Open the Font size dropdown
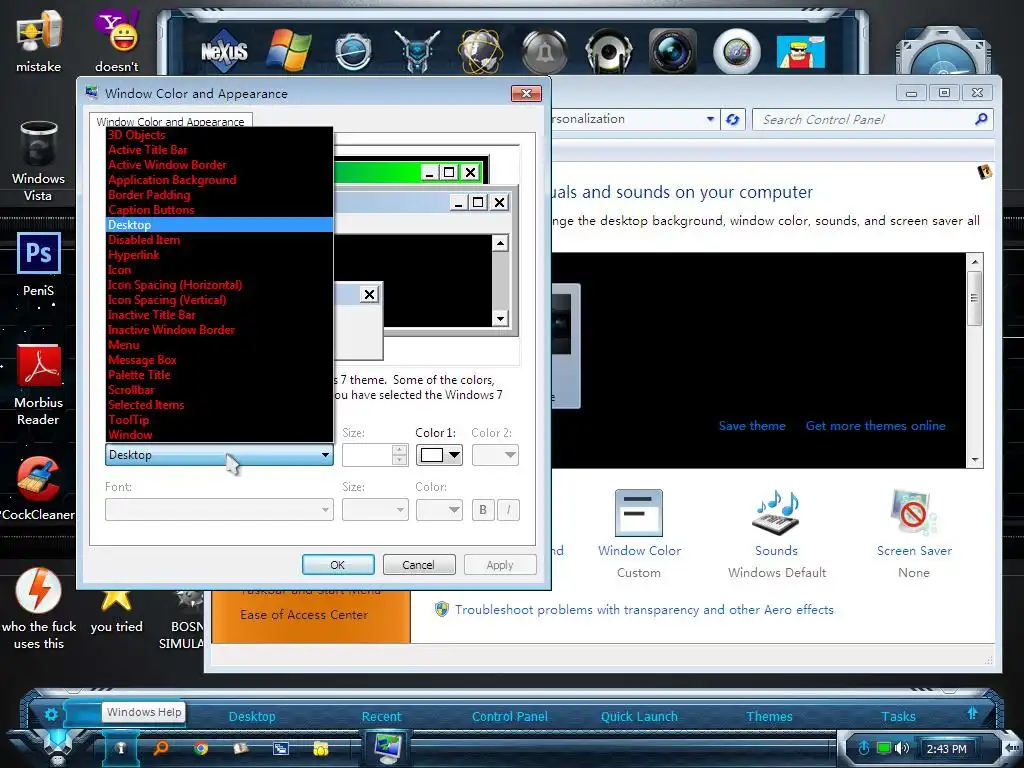This screenshot has width=1024, height=768. [x=375, y=509]
